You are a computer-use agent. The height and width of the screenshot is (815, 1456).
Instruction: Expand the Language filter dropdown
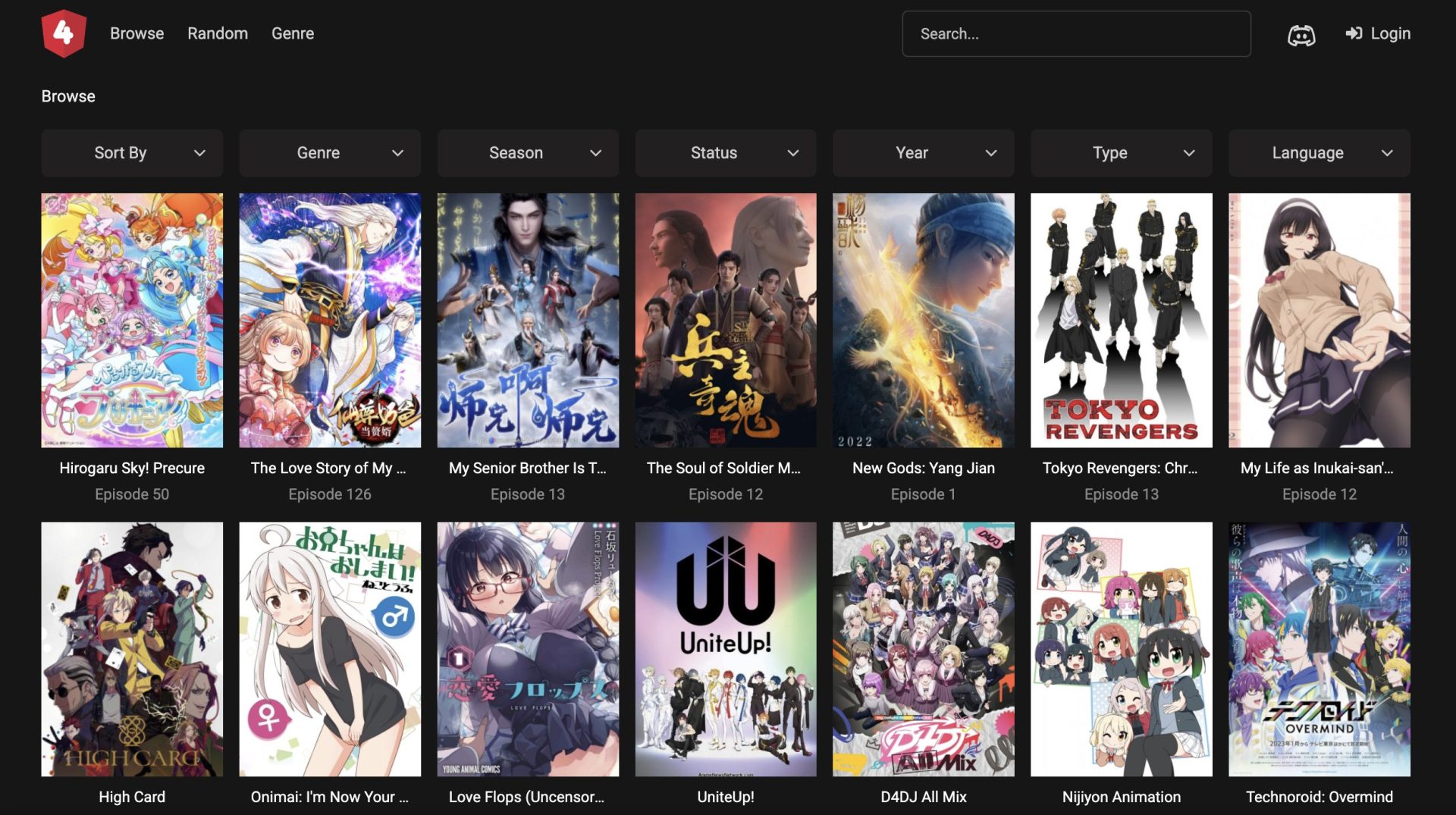(1319, 152)
